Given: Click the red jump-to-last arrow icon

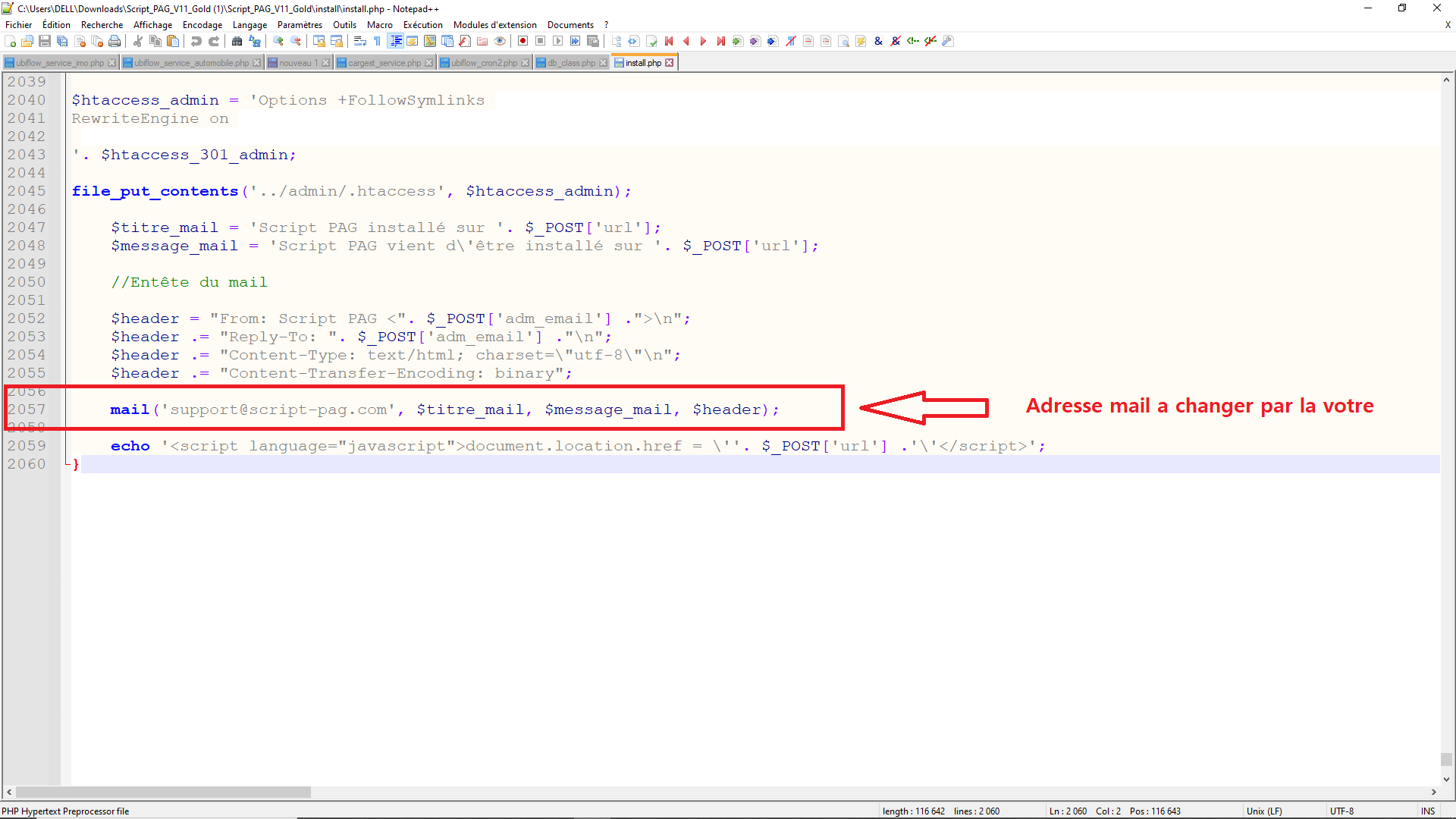Looking at the screenshot, I should point(720,41).
